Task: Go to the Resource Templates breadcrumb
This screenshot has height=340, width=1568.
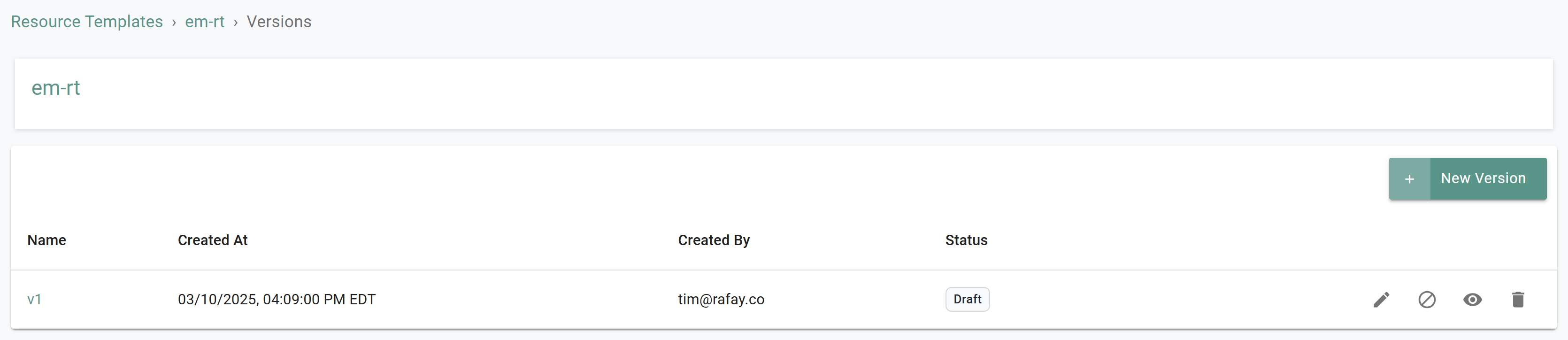Action: tap(86, 22)
